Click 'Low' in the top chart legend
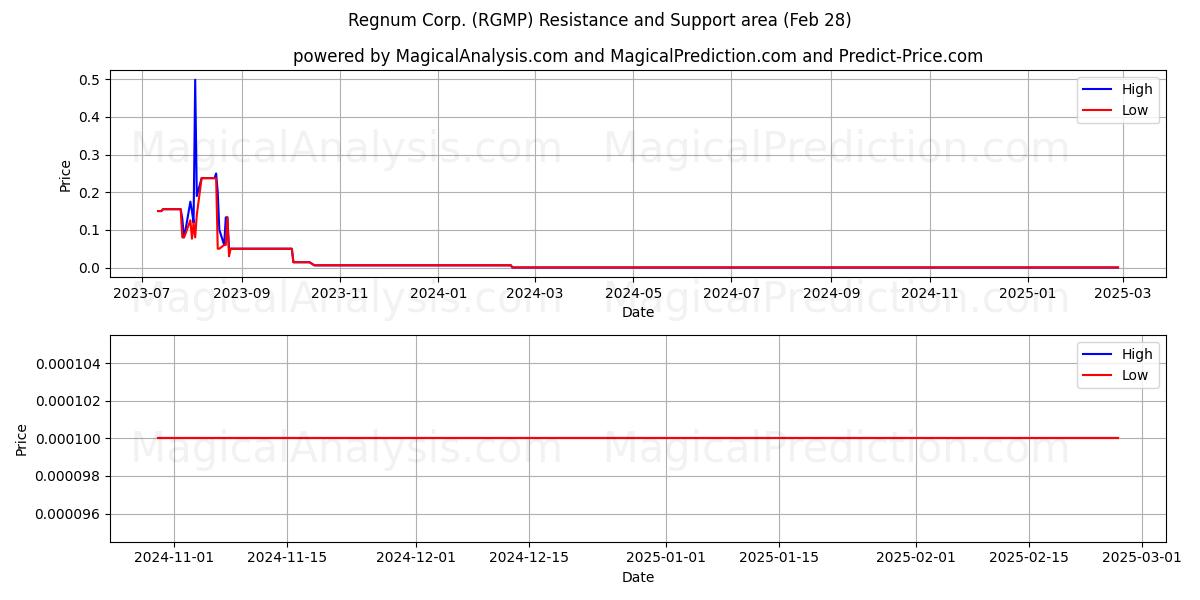This screenshot has height=600, width=1200. [1135, 110]
